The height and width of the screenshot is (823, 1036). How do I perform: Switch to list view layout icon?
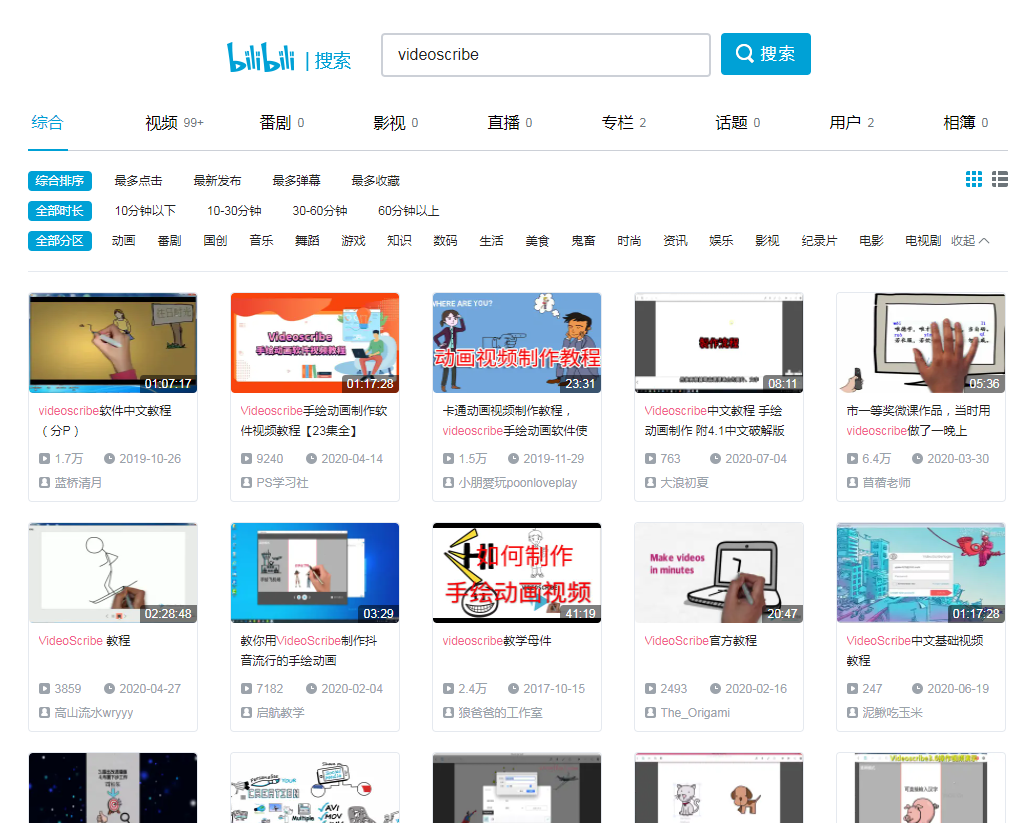(x=1000, y=179)
